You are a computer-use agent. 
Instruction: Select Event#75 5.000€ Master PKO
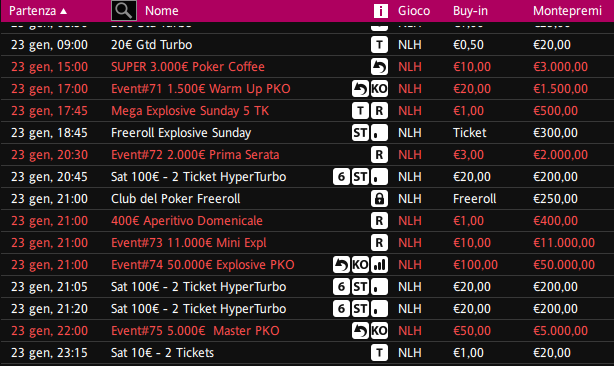tap(195, 331)
